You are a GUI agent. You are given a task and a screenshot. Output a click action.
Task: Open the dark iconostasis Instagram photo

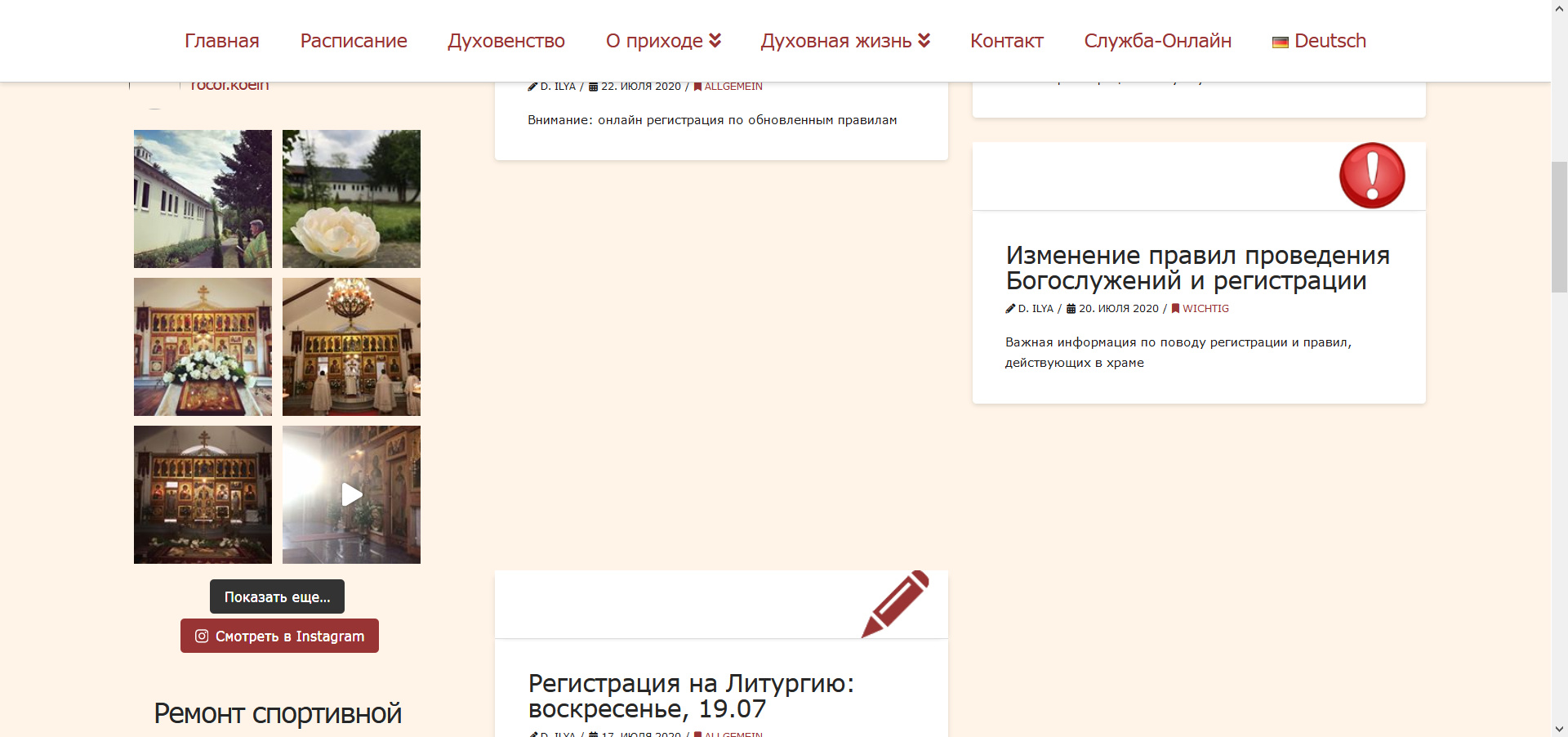(x=203, y=494)
